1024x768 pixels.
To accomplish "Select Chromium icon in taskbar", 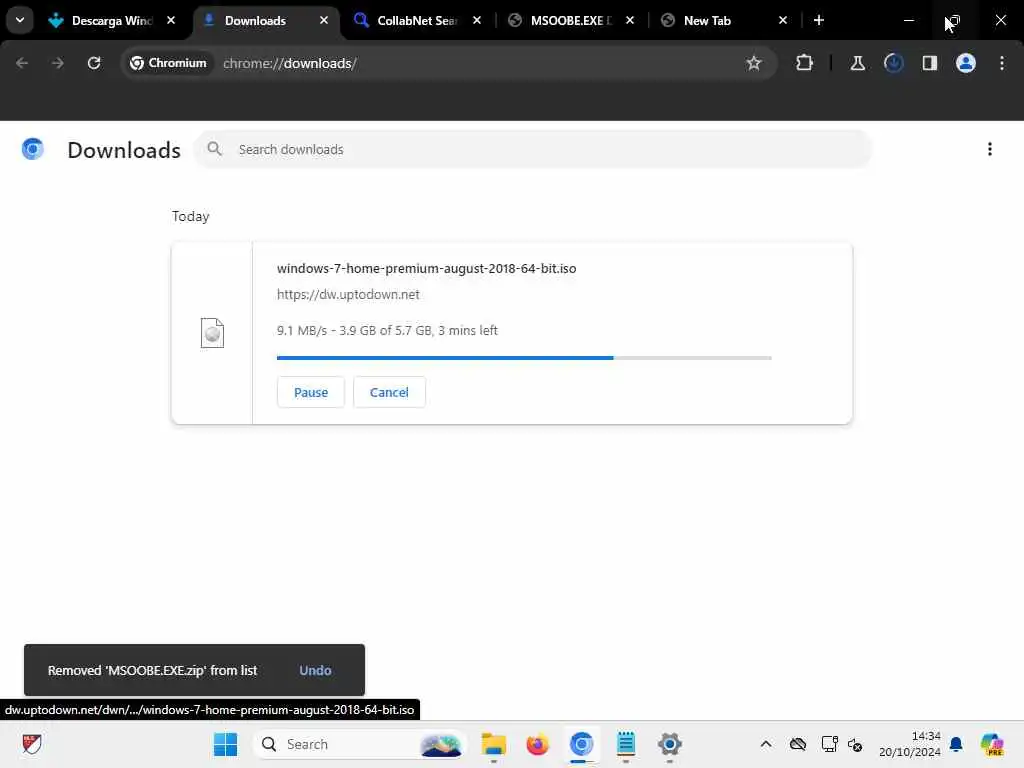I will [581, 744].
